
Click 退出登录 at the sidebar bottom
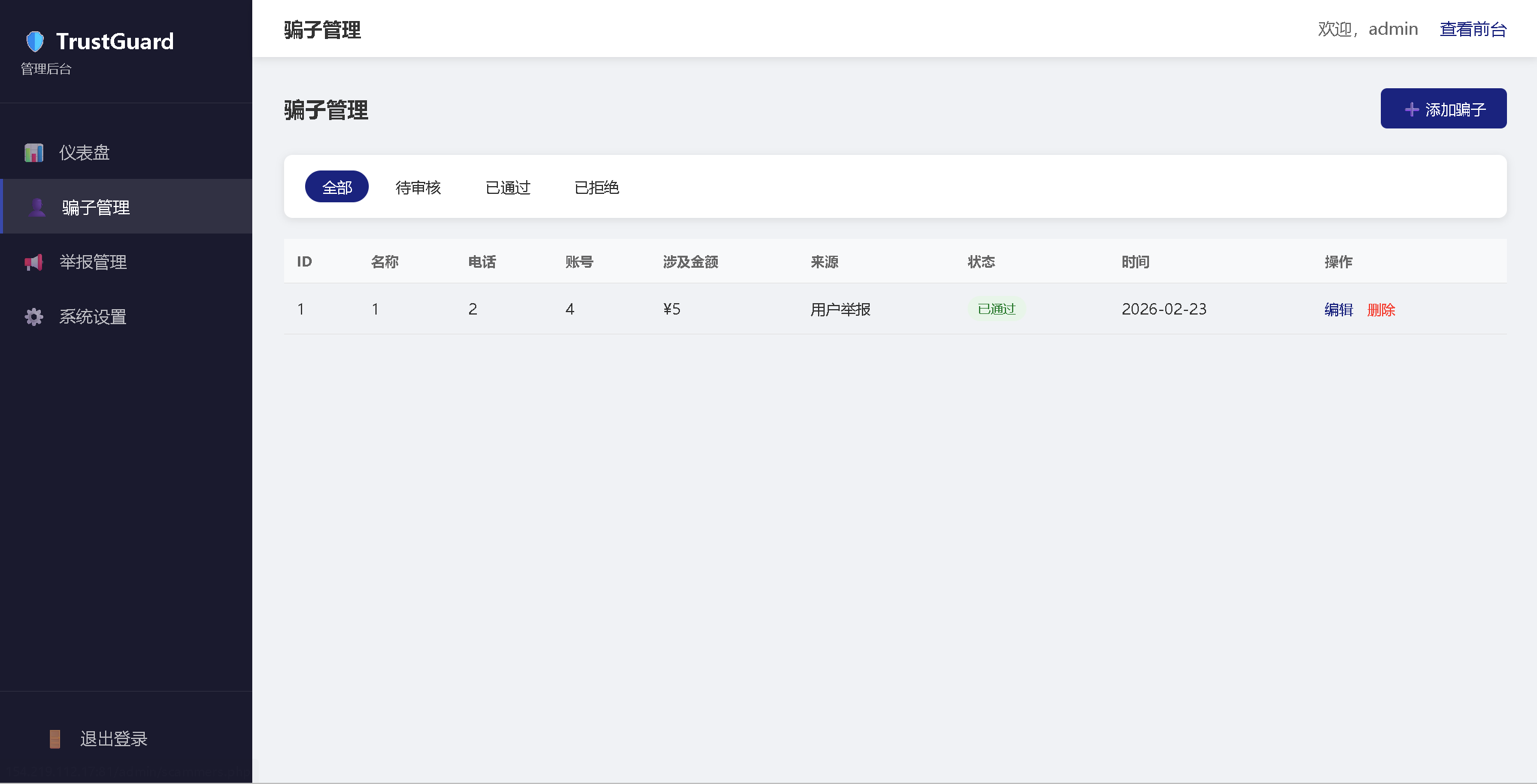[x=114, y=738]
